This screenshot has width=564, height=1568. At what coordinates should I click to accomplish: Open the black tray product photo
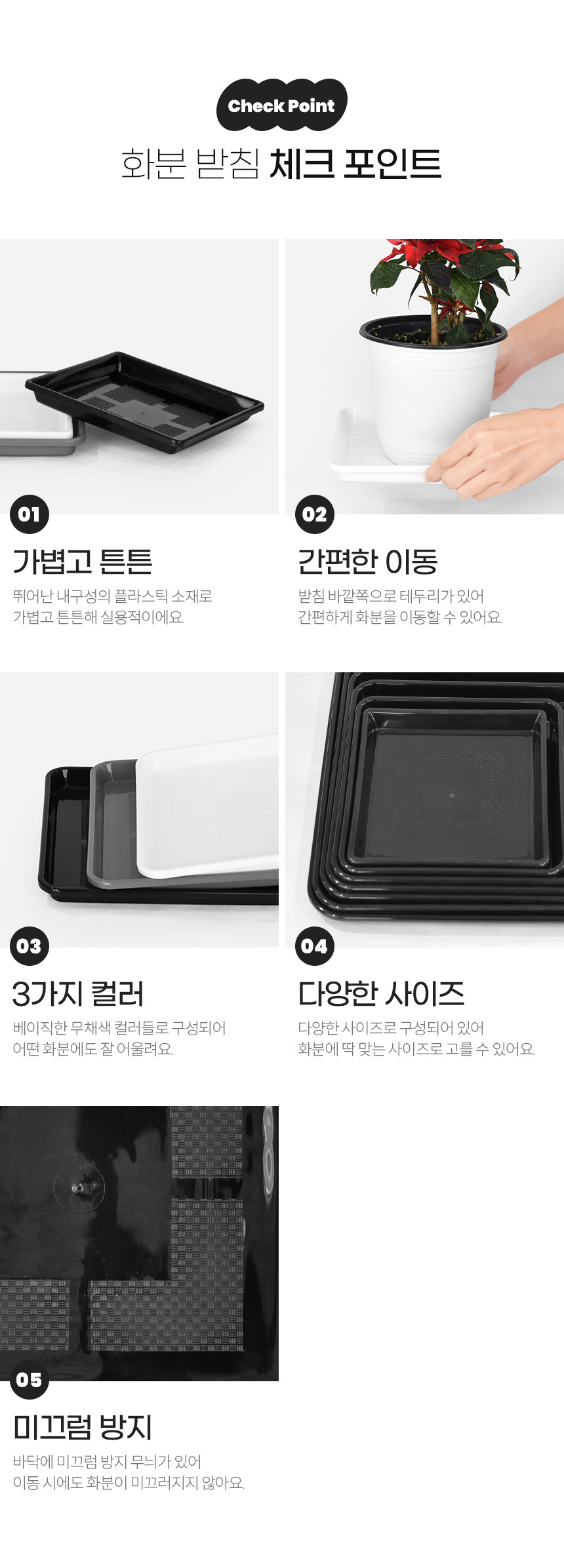139,377
